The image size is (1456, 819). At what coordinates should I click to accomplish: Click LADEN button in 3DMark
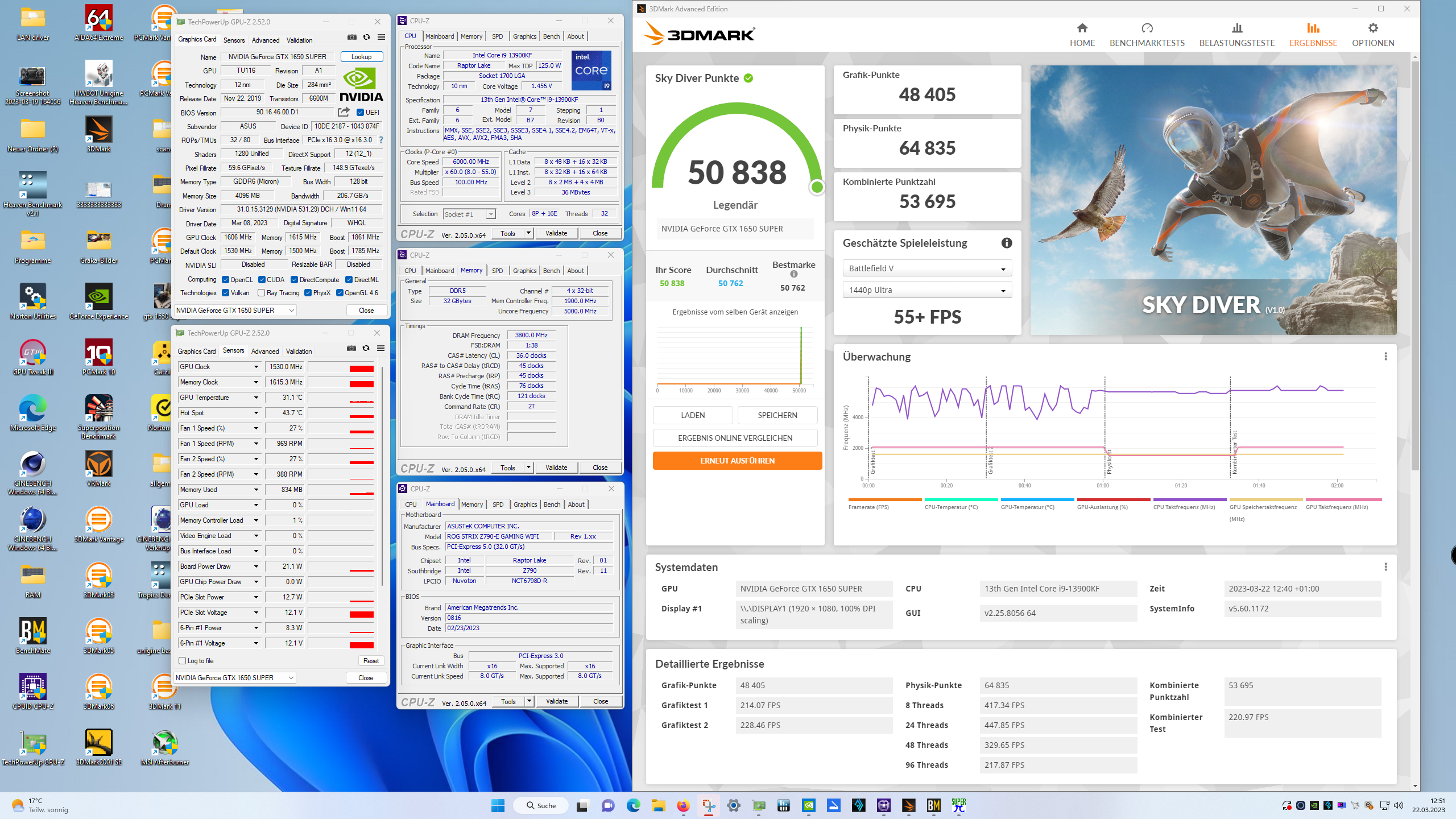(x=693, y=415)
